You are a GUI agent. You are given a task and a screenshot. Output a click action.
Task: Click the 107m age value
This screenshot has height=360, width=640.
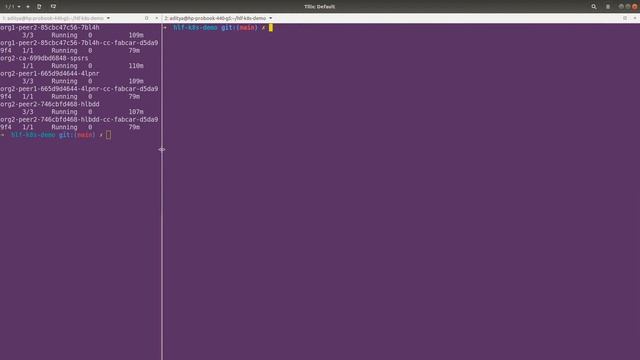click(136, 112)
